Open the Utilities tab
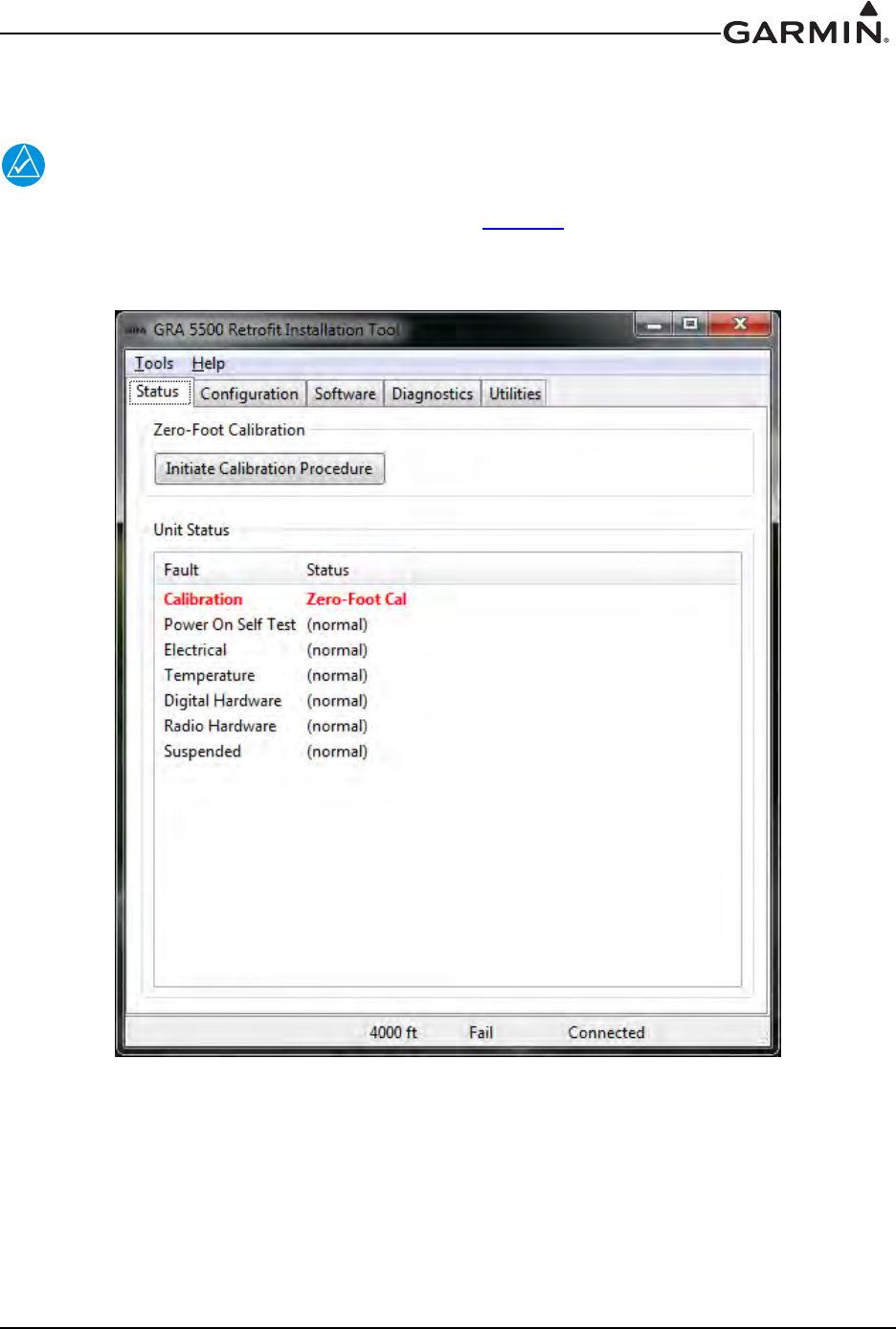Screen dimensions: 896x1329 (515, 394)
